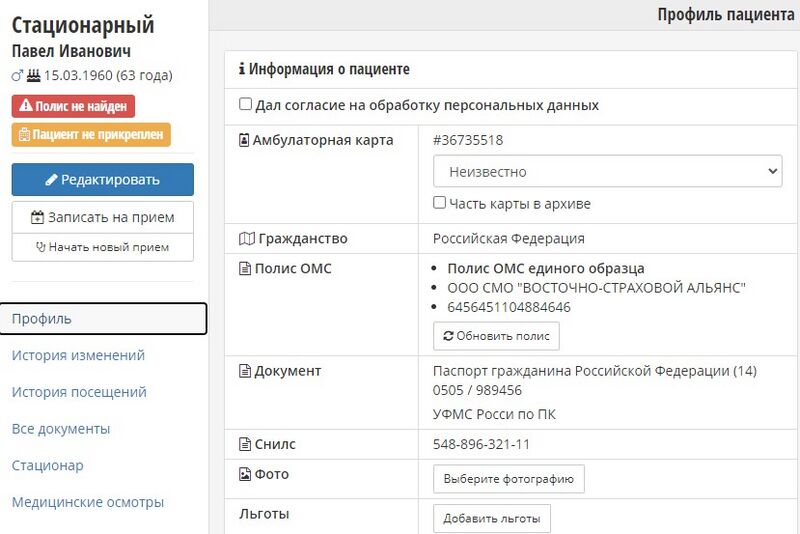Click ambulatory card number #36735518
Screen dimensions: 800x534
pyautogui.click(x=468, y=140)
